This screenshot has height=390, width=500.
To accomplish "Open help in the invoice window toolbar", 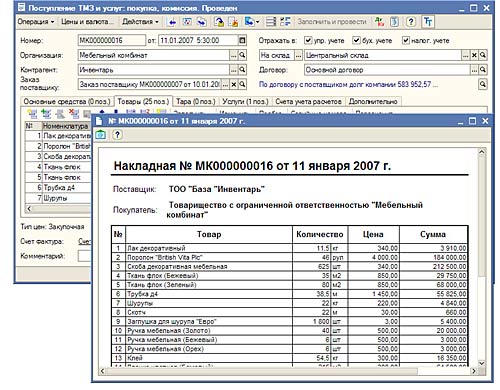I will (117, 135).
